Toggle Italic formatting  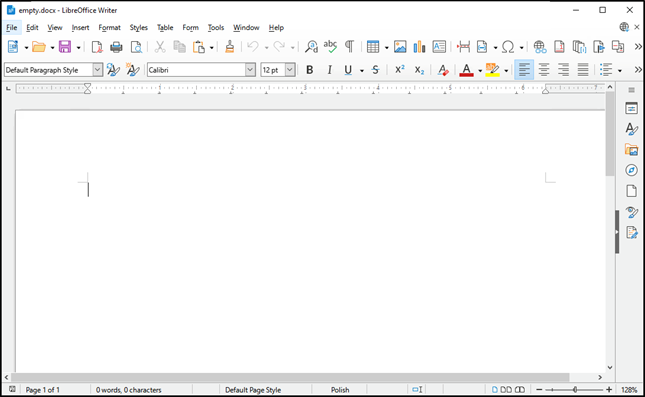(x=329, y=70)
